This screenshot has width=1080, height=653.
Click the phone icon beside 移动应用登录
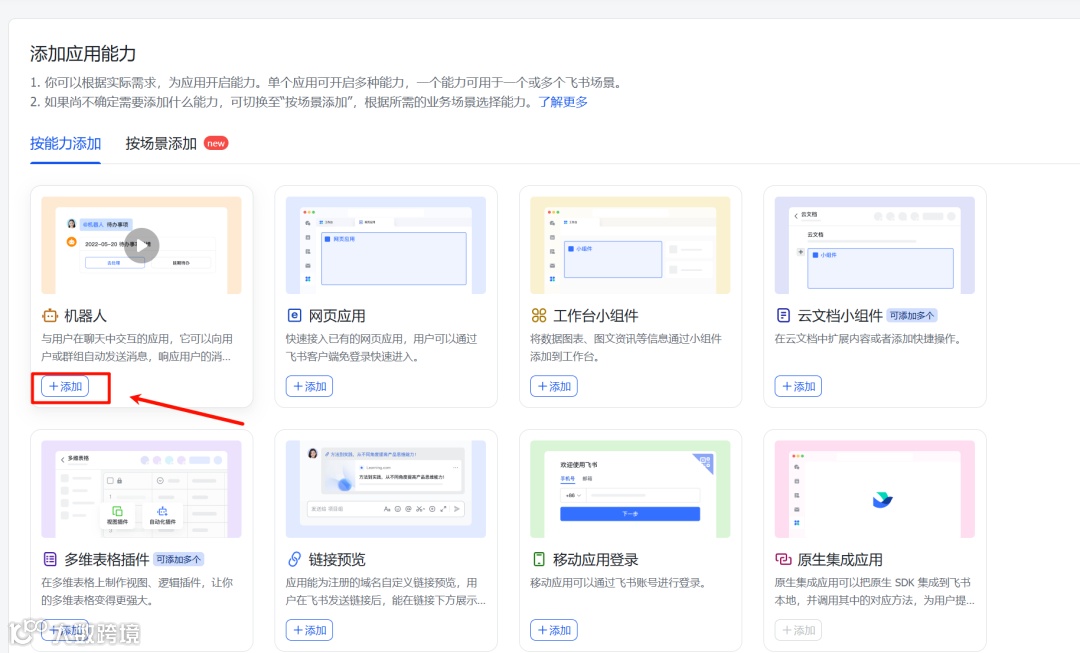(539, 559)
